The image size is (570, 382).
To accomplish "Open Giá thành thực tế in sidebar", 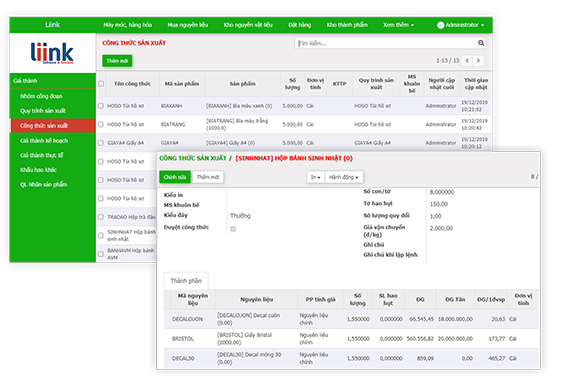I will click(x=42, y=155).
